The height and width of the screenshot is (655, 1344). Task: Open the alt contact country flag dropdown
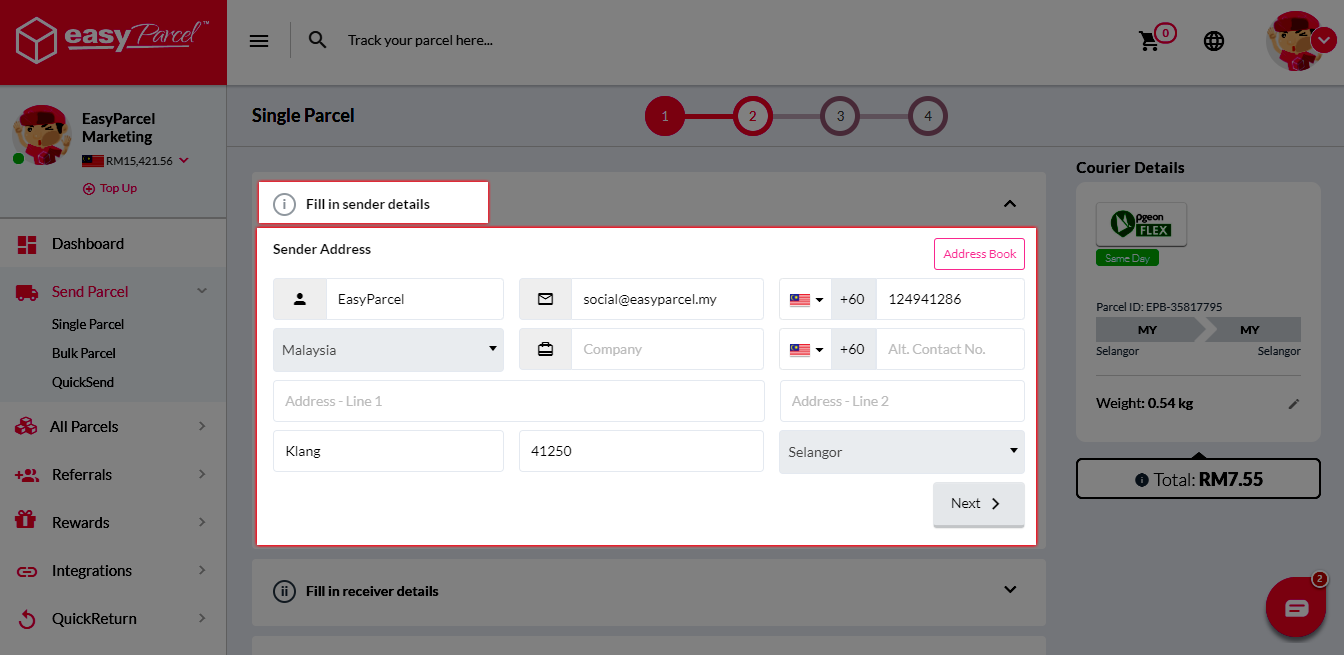806,350
